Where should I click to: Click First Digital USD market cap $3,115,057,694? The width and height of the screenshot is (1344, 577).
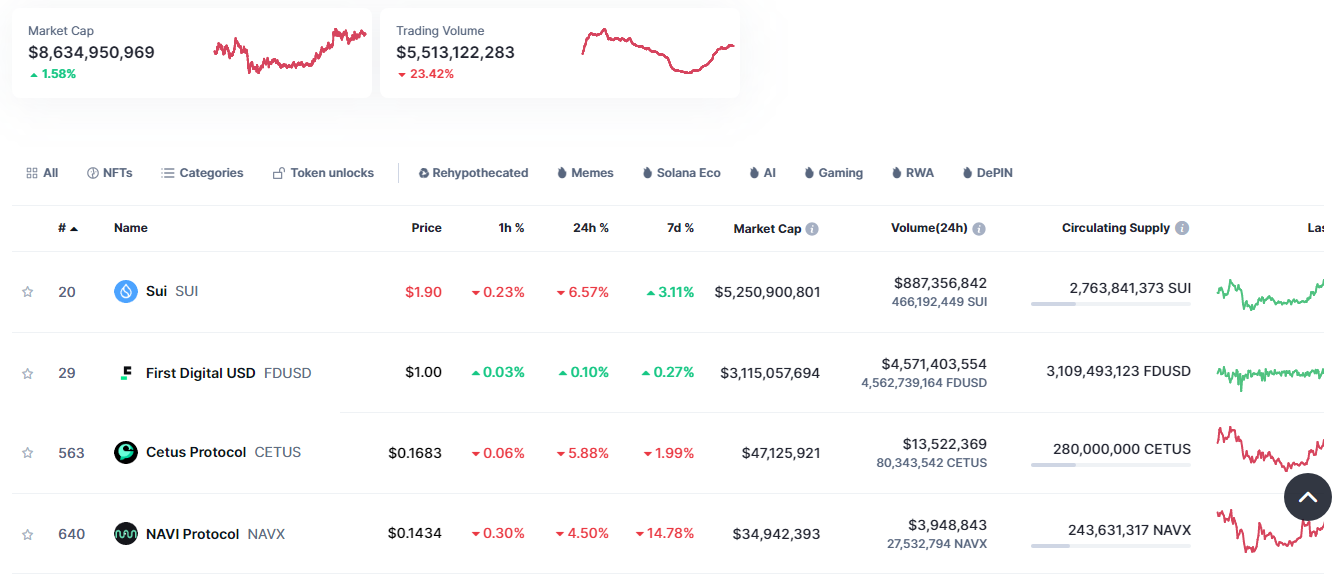770,373
